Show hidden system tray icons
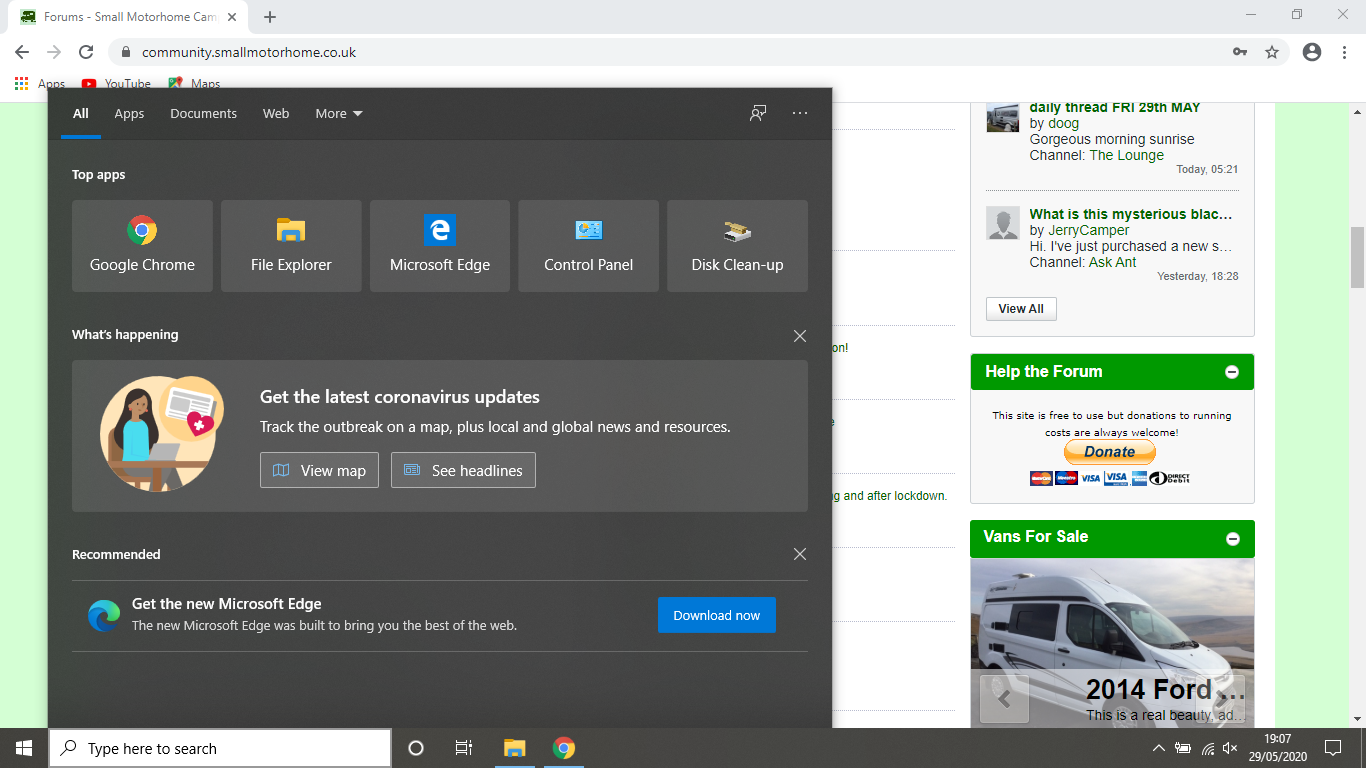The image size is (1366, 768). tap(1158, 748)
